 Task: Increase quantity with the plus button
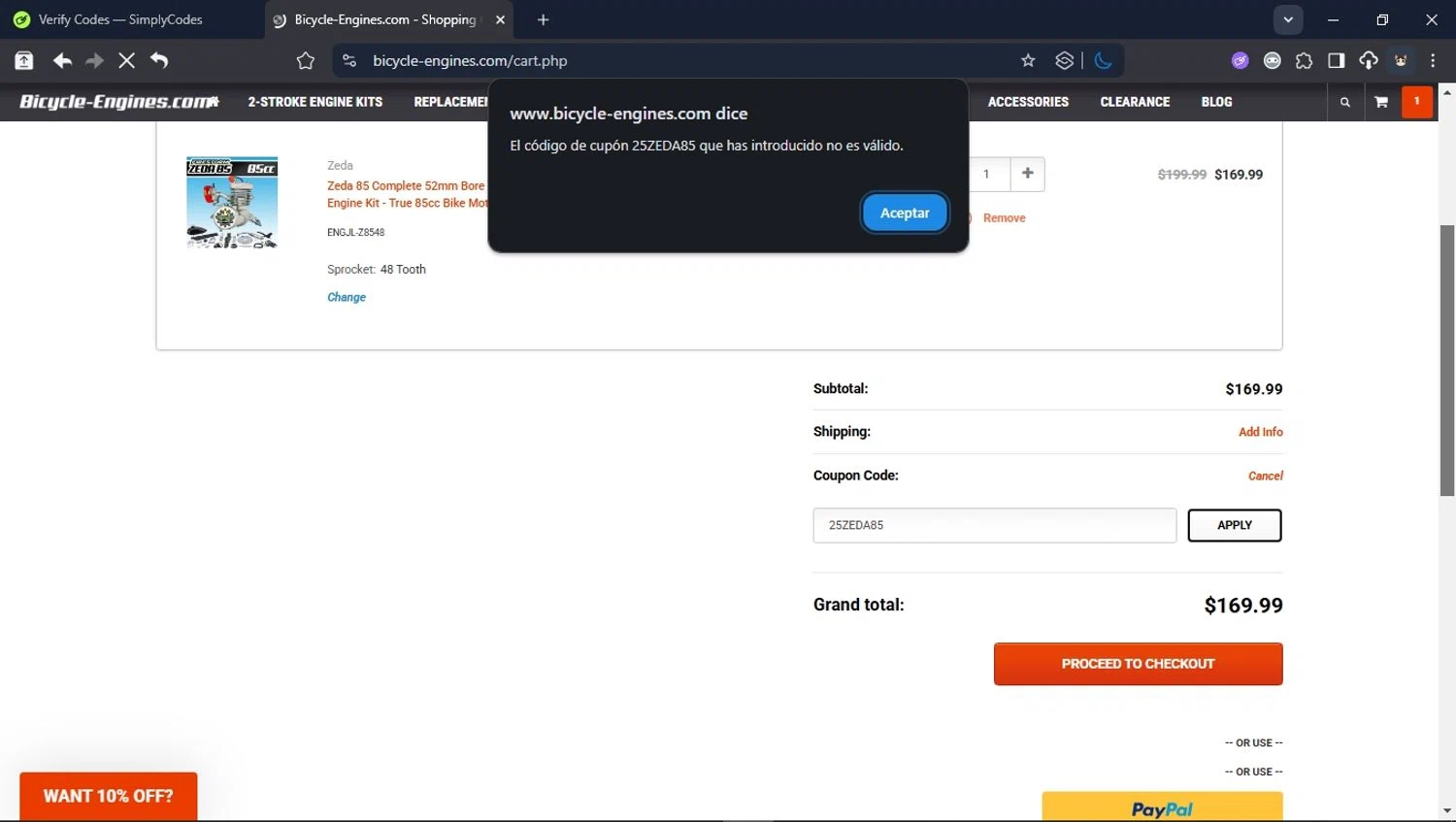pyautogui.click(x=1027, y=174)
